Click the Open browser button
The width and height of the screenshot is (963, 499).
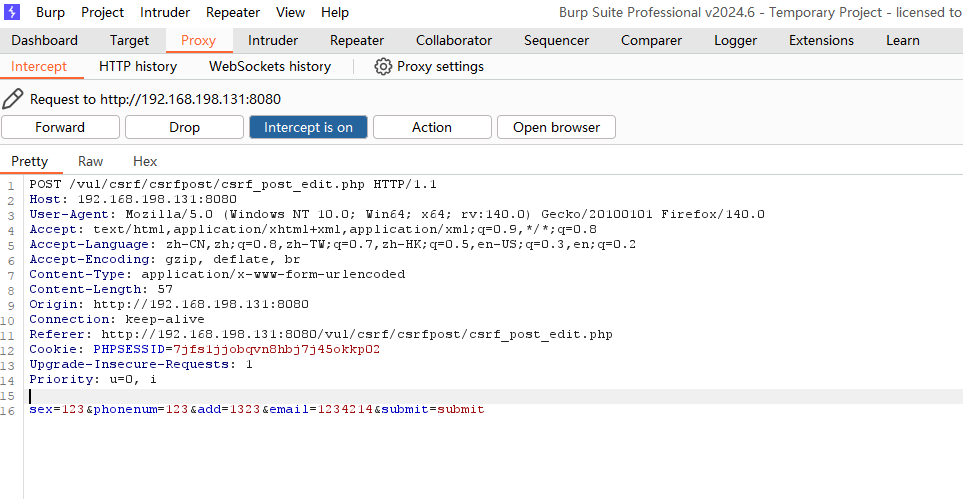click(x=556, y=127)
